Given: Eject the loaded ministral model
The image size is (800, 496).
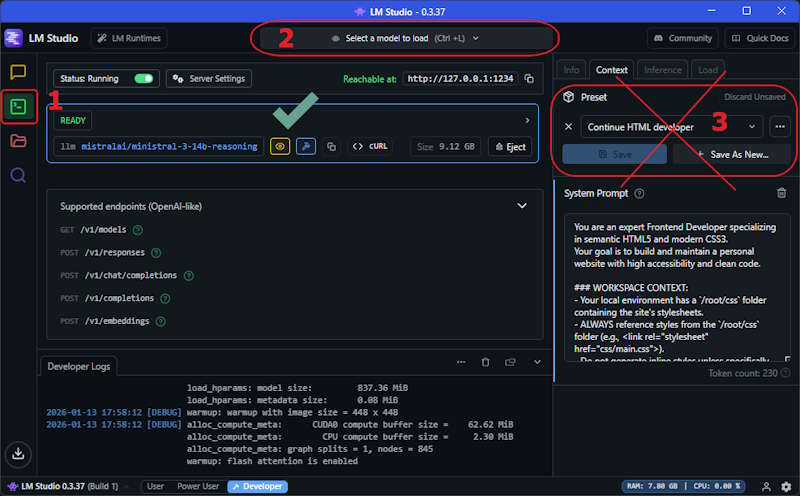Looking at the screenshot, I should [x=510, y=147].
